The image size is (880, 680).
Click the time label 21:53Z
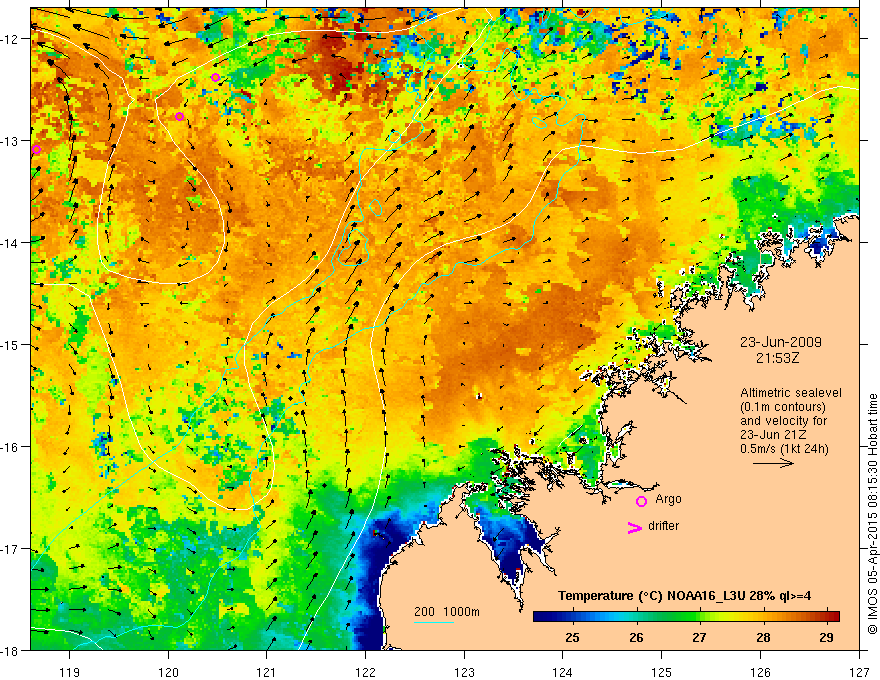point(777,358)
